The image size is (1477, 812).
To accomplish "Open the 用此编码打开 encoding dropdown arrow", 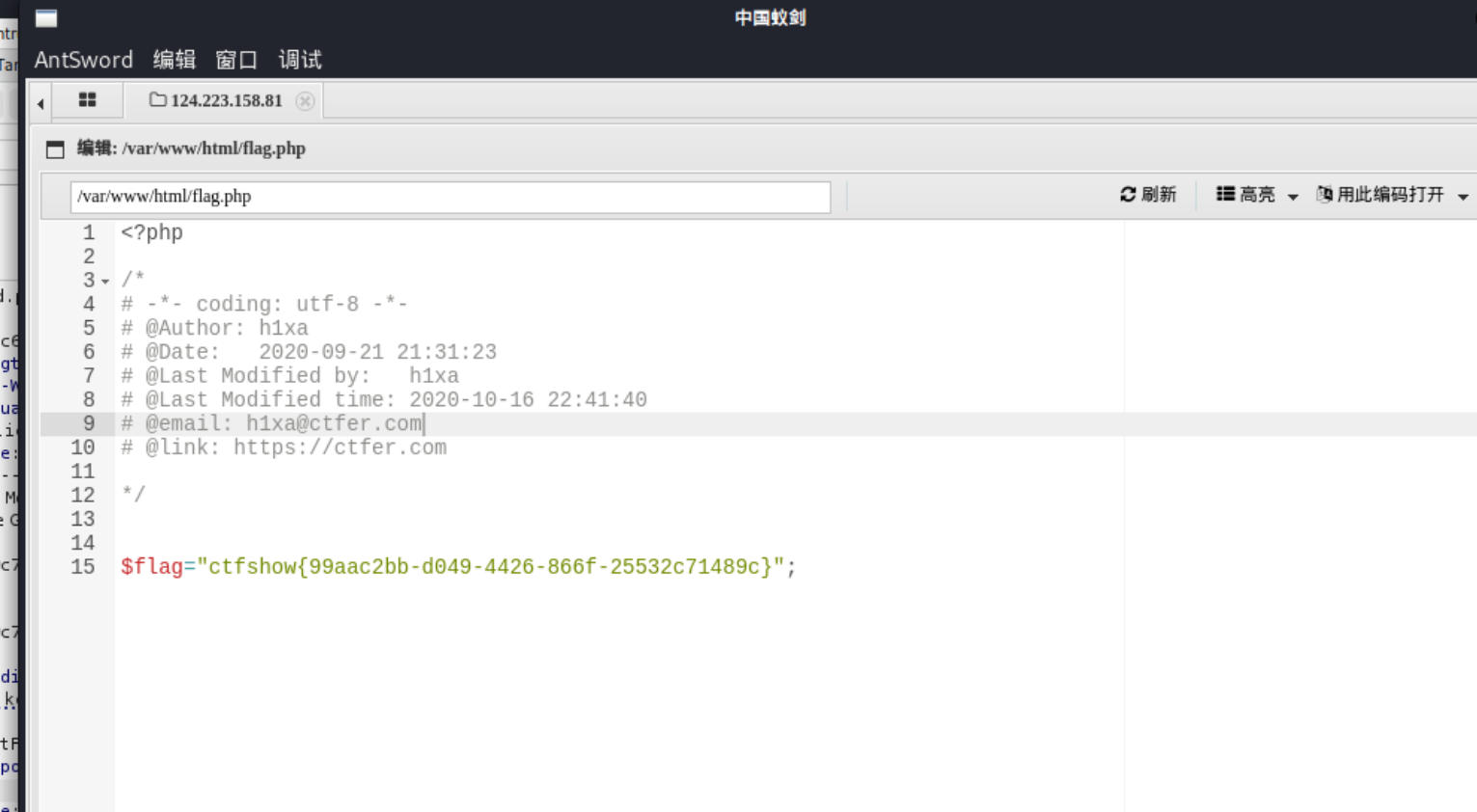I will point(1463,197).
